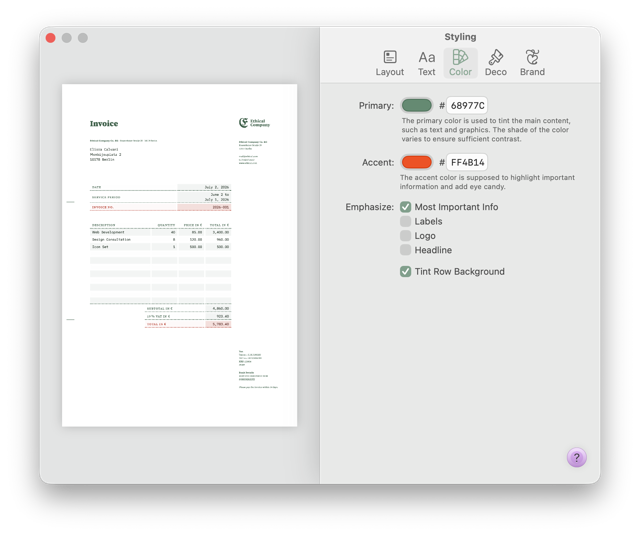Click the Service Period row in preview

160,197
